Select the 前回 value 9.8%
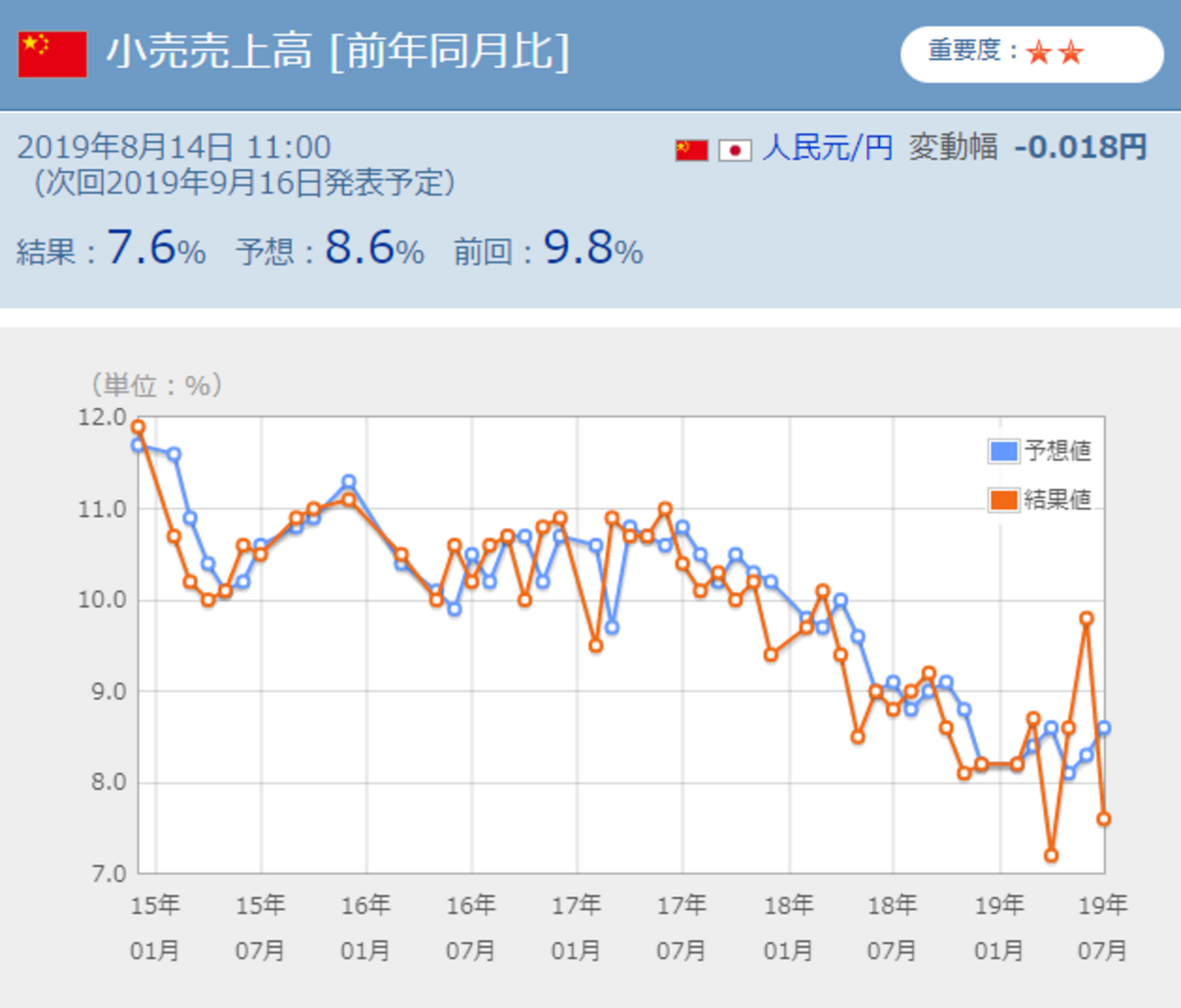The width and height of the screenshot is (1181, 1008). [x=593, y=247]
